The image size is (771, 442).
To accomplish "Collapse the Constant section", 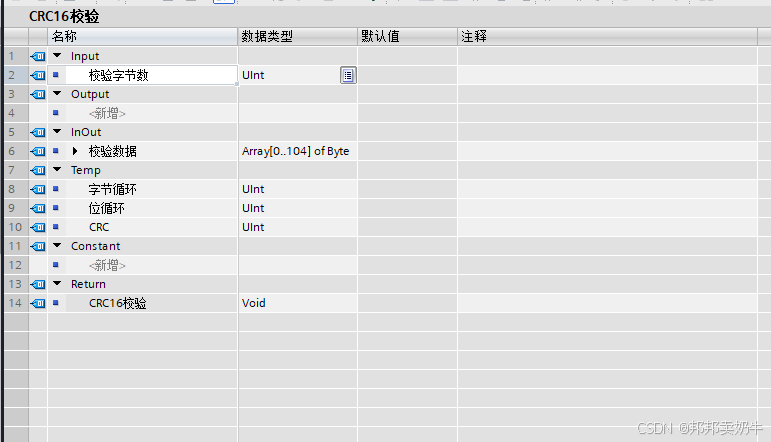I will (57, 245).
